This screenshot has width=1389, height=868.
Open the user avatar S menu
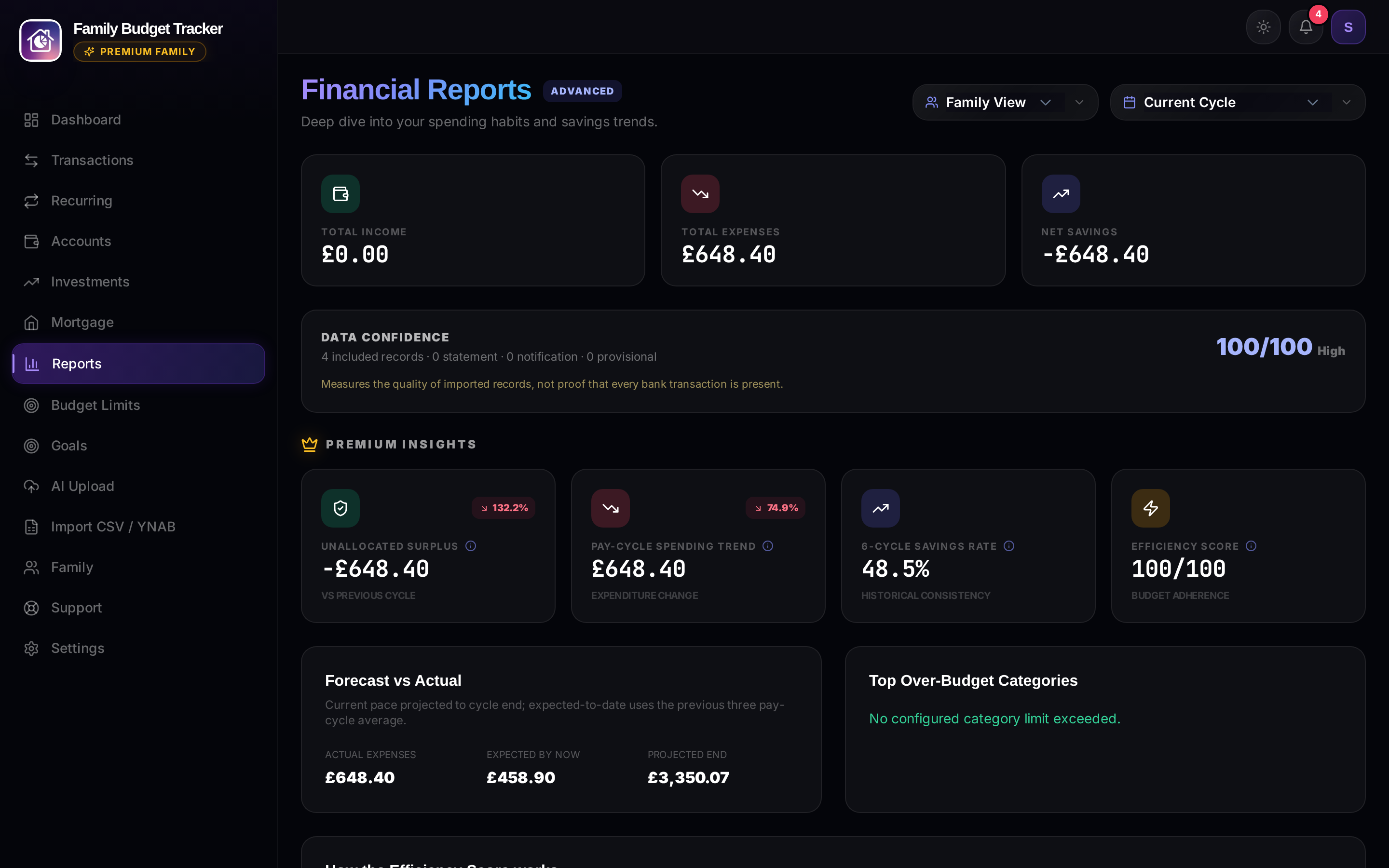pos(1348,27)
